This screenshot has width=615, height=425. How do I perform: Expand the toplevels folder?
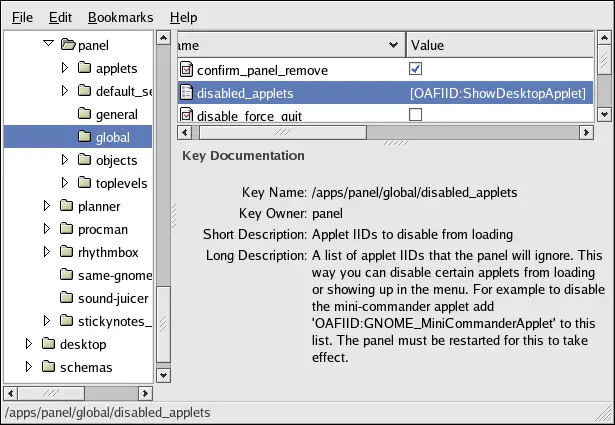coord(65,183)
